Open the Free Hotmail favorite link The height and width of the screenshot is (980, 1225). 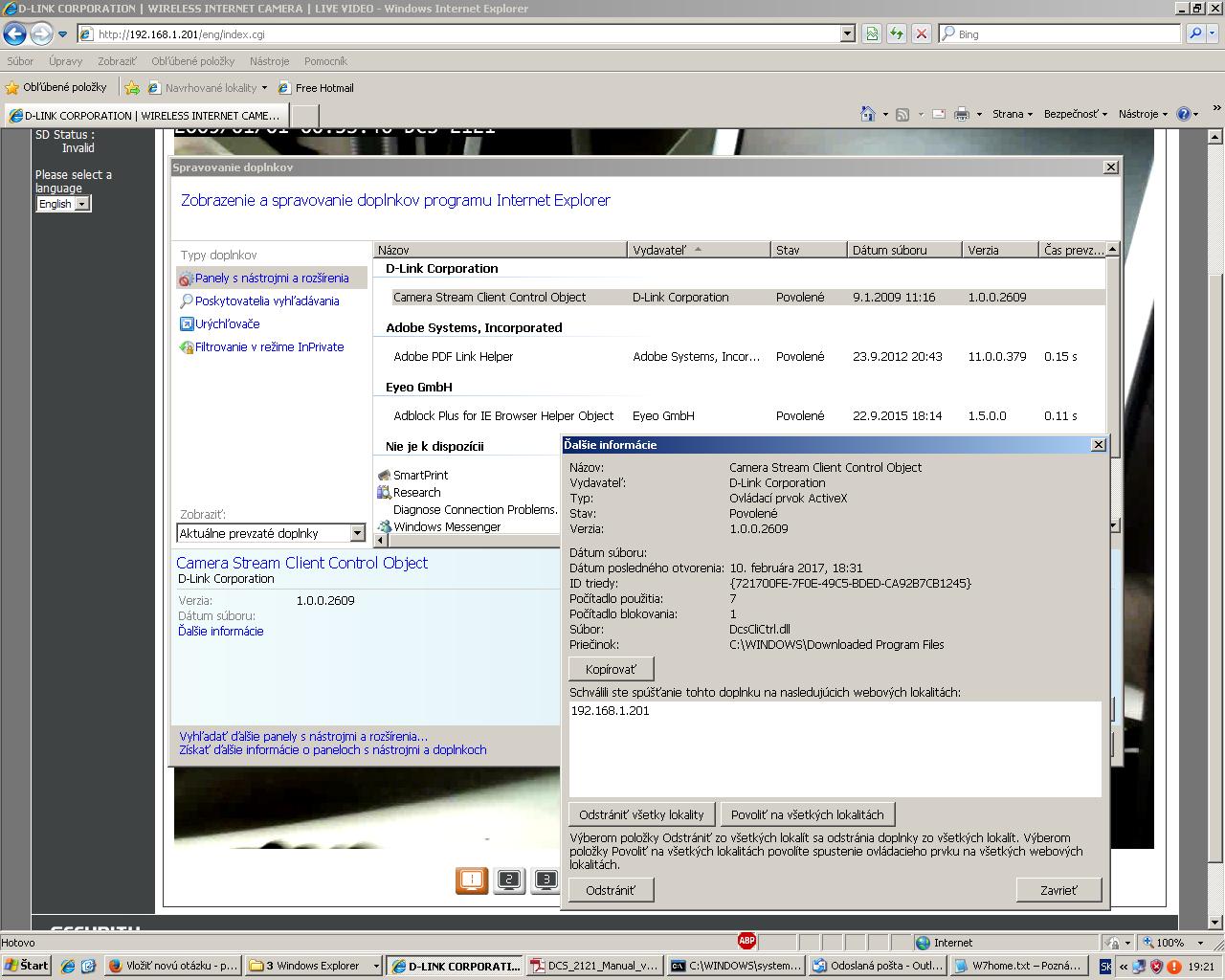tap(316, 87)
